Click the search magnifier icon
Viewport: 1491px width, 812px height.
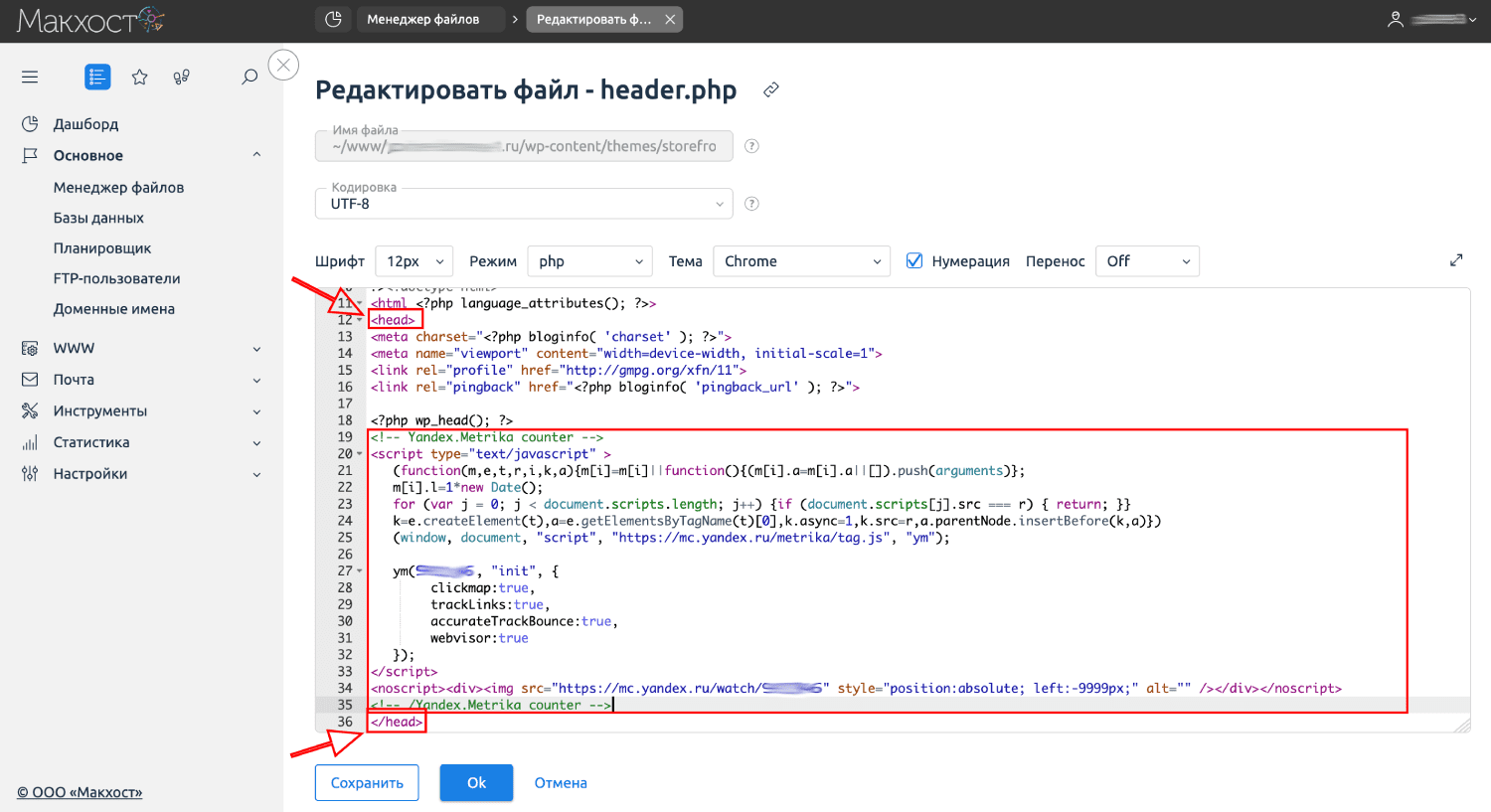point(249,77)
